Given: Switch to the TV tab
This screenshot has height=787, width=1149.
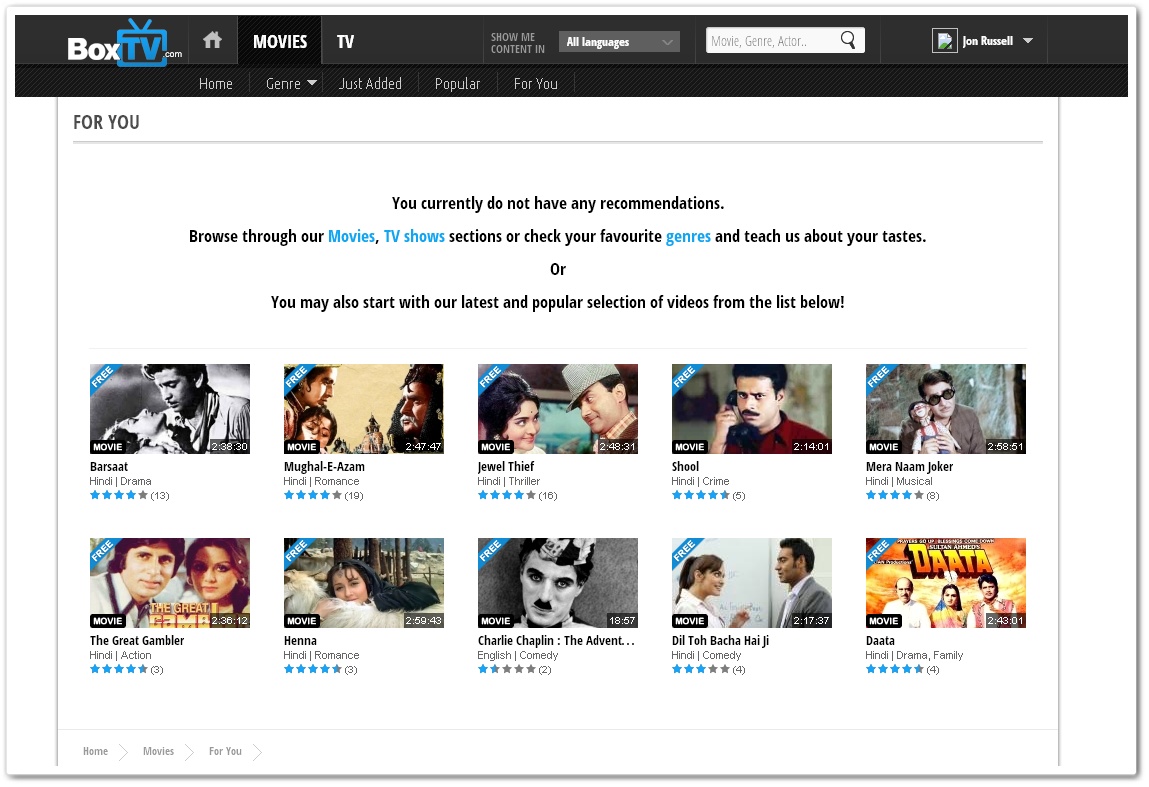Looking at the screenshot, I should click(345, 41).
